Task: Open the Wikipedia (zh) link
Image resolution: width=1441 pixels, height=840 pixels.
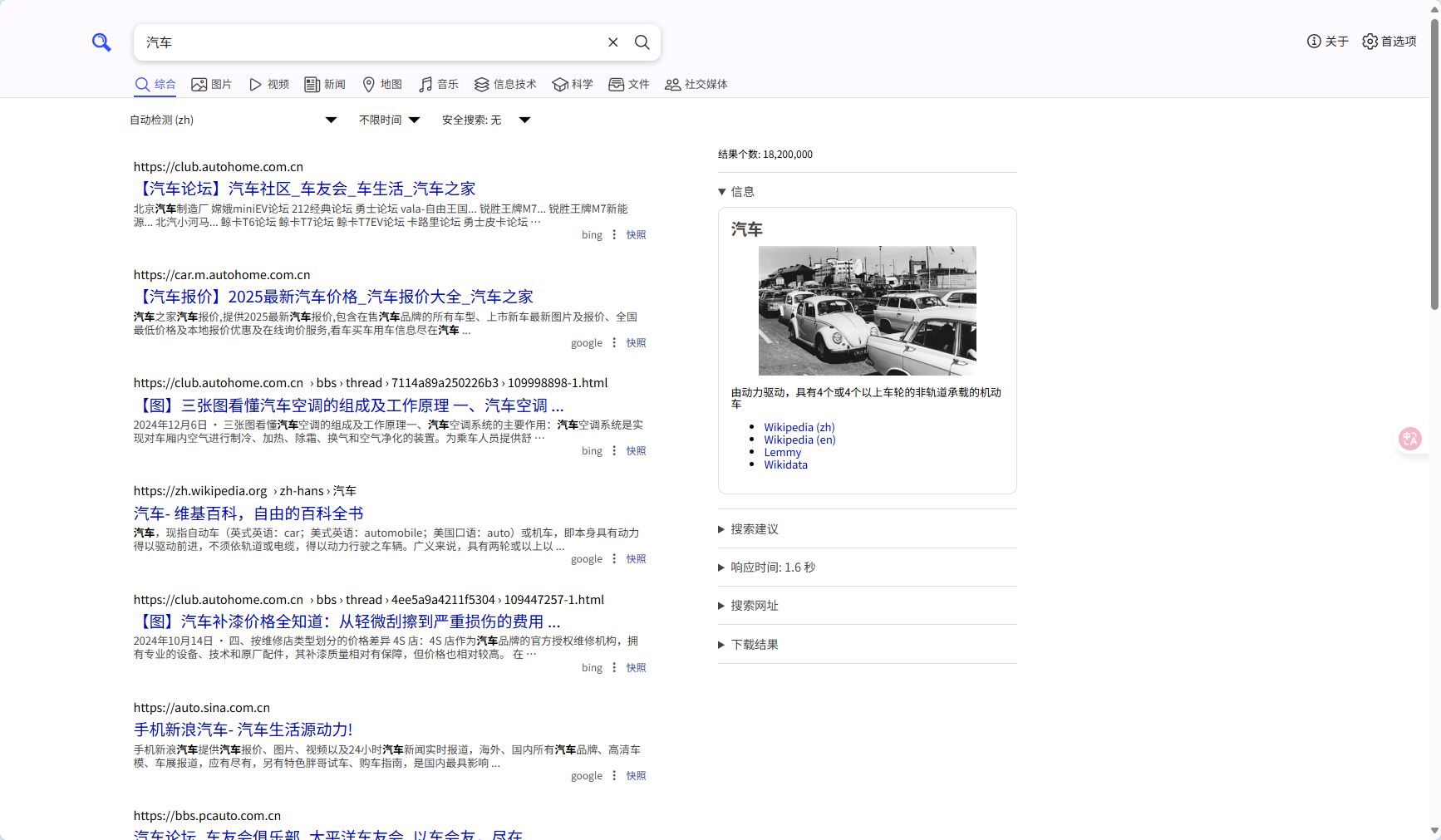Action: [x=799, y=427]
